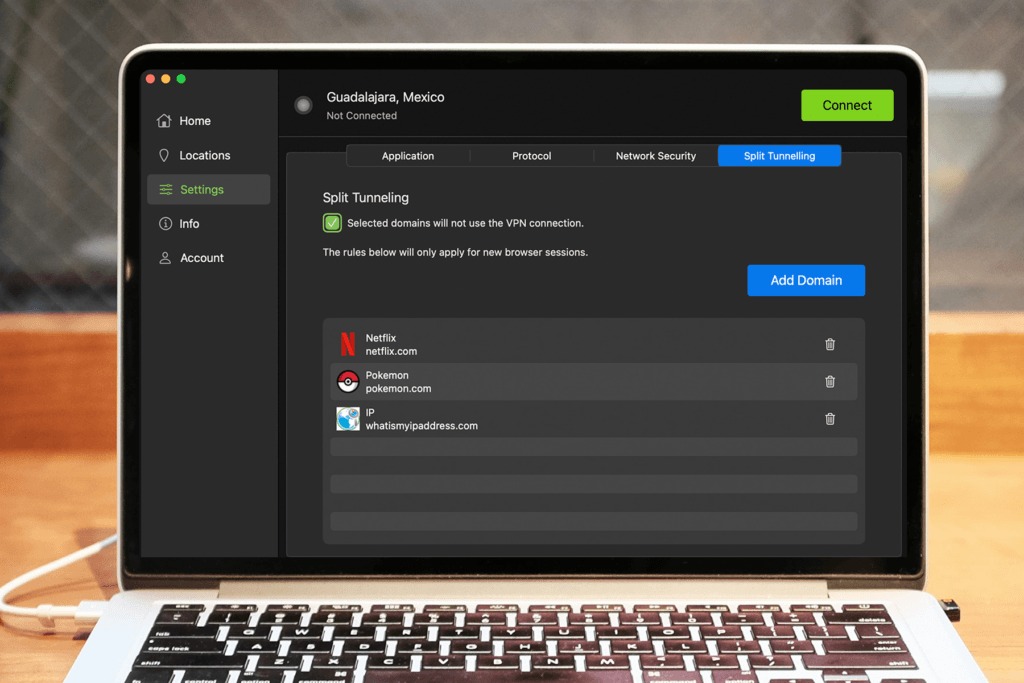Click the Netflix logo icon
The image size is (1024, 683).
(348, 344)
